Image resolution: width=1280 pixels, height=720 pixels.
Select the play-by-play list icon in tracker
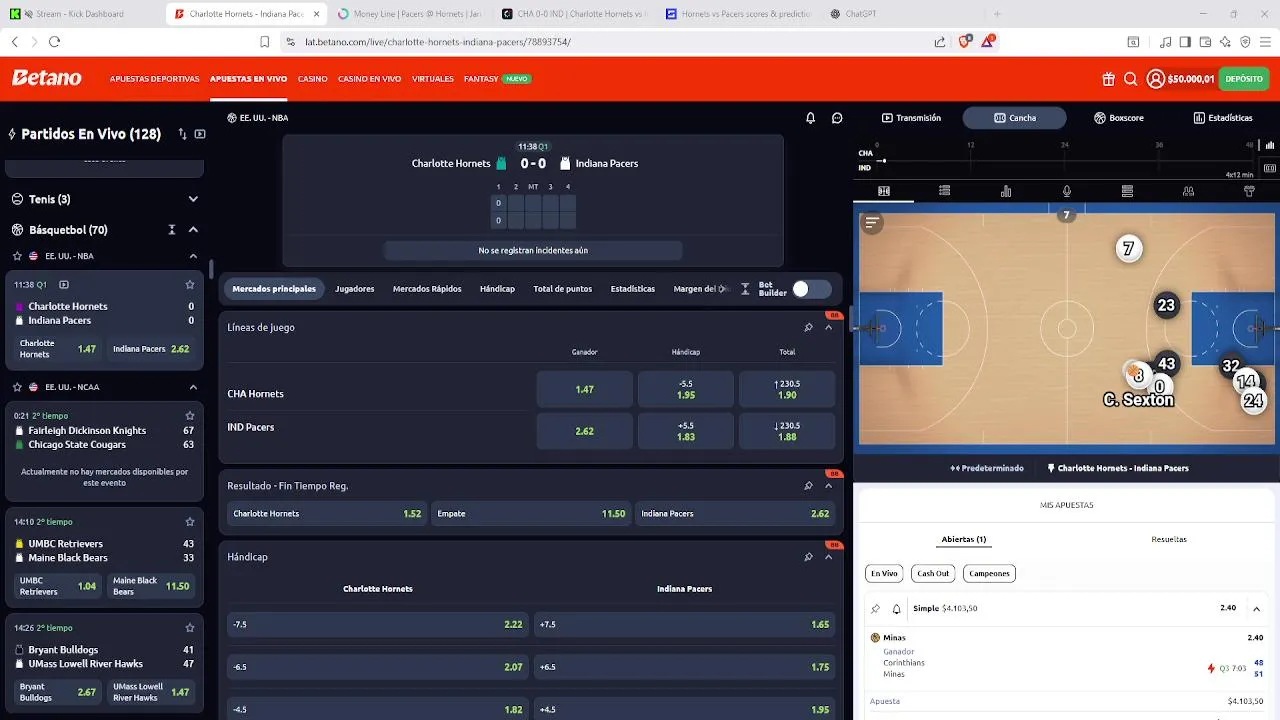click(x=945, y=191)
